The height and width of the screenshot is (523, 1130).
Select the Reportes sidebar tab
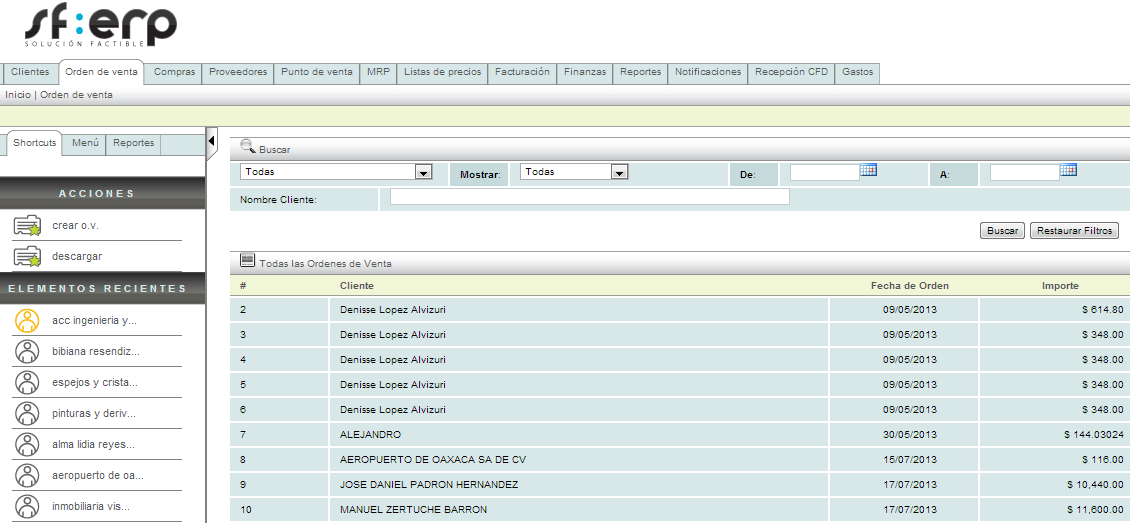click(x=133, y=143)
